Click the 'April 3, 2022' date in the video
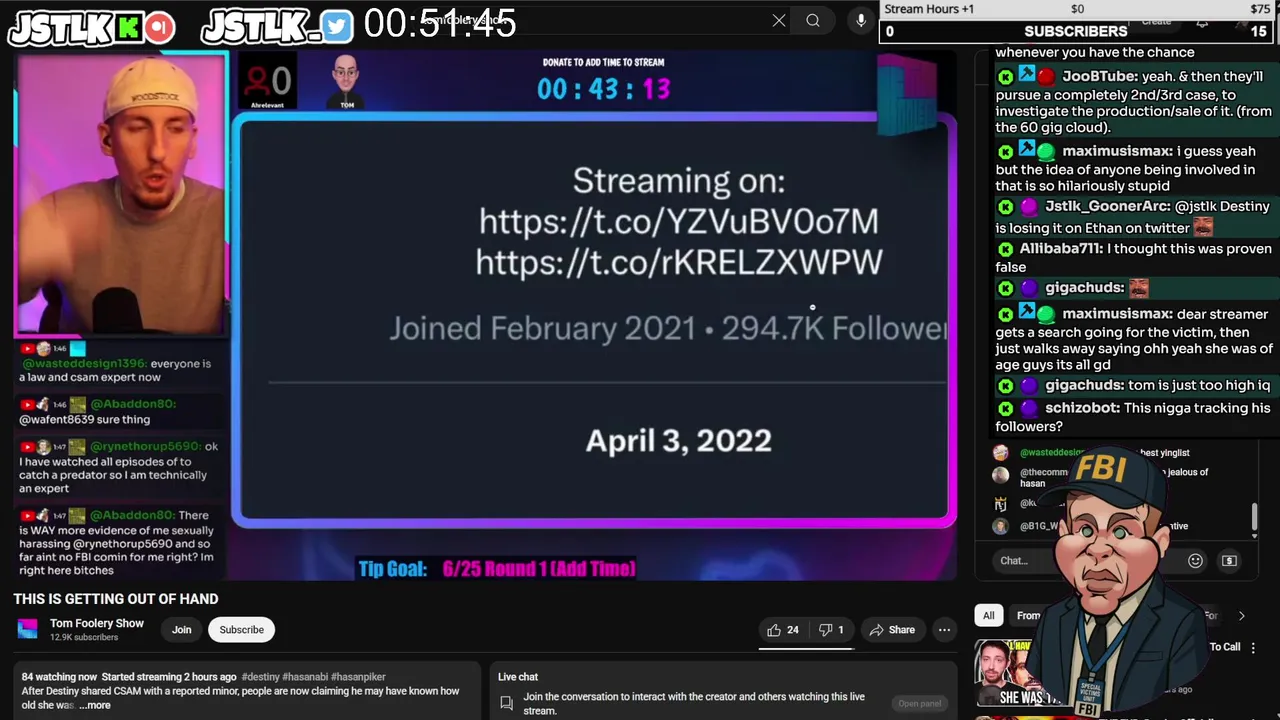Viewport: 1280px width, 720px height. (678, 441)
